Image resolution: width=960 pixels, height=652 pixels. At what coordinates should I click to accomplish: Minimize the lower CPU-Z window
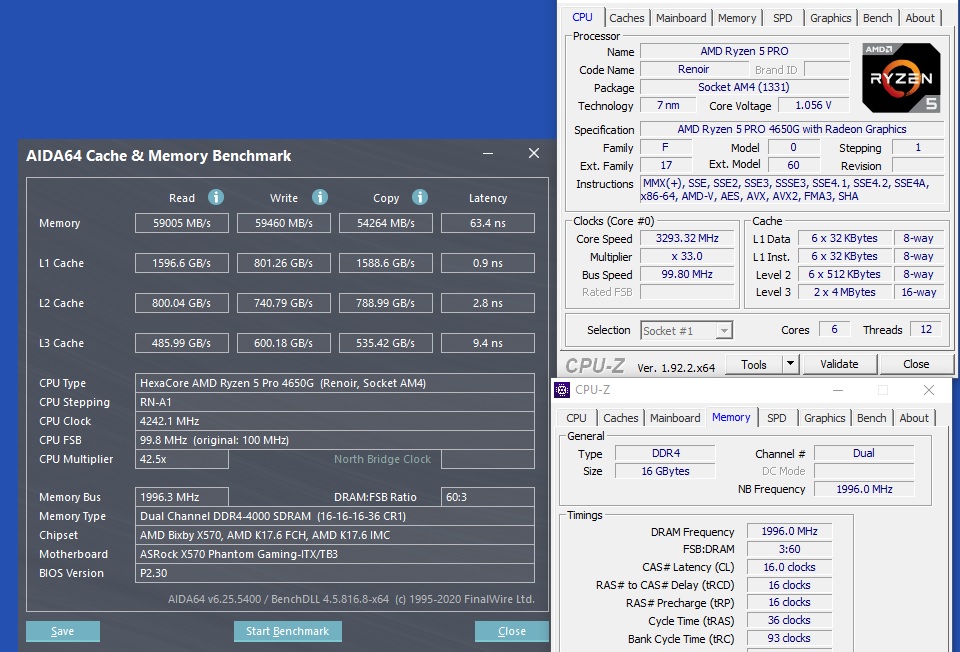click(x=838, y=390)
